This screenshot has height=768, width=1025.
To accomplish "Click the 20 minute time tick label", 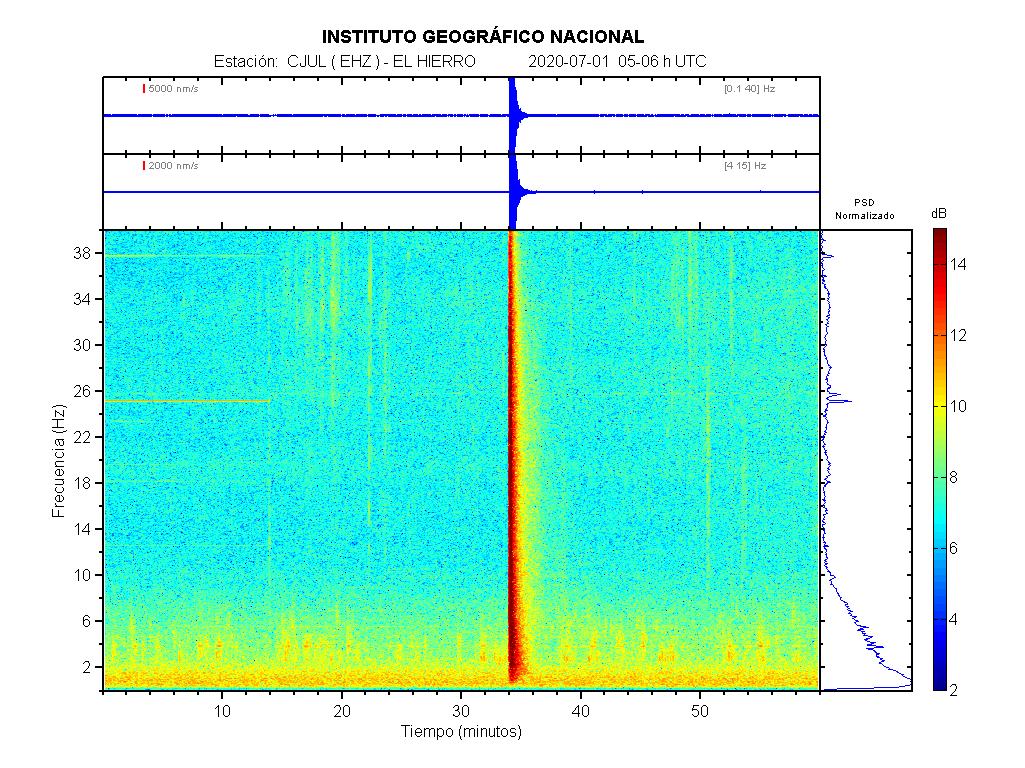I will click(342, 711).
